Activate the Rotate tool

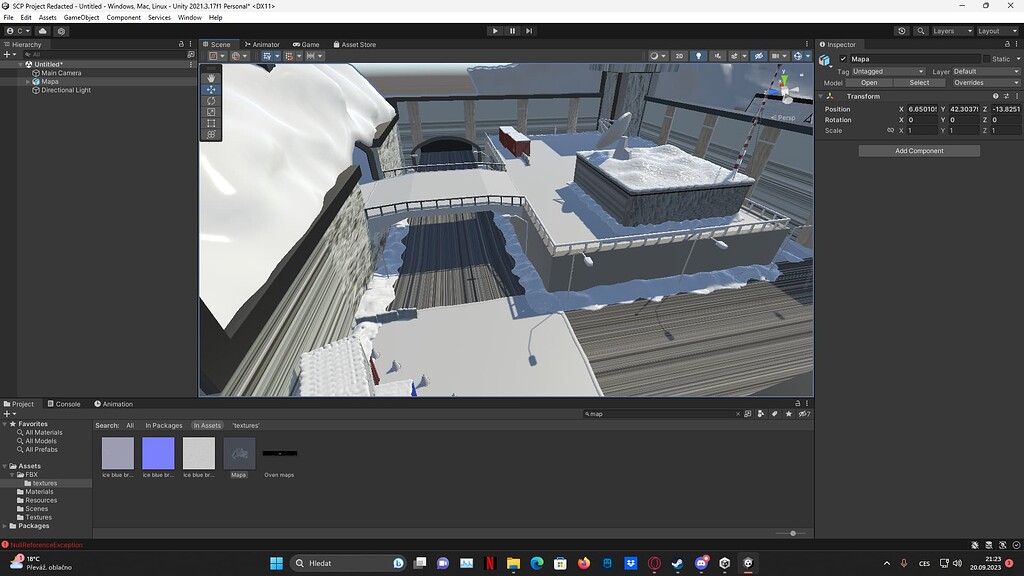211,100
